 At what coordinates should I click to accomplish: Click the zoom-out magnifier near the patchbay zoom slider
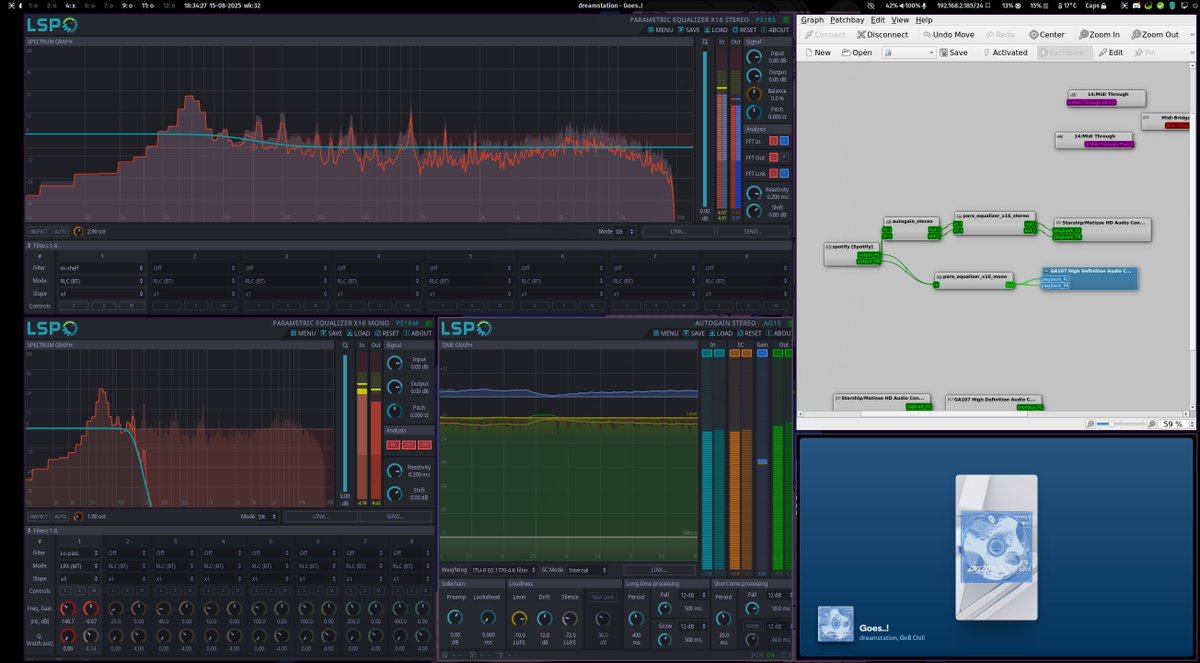pyautogui.click(x=1089, y=424)
